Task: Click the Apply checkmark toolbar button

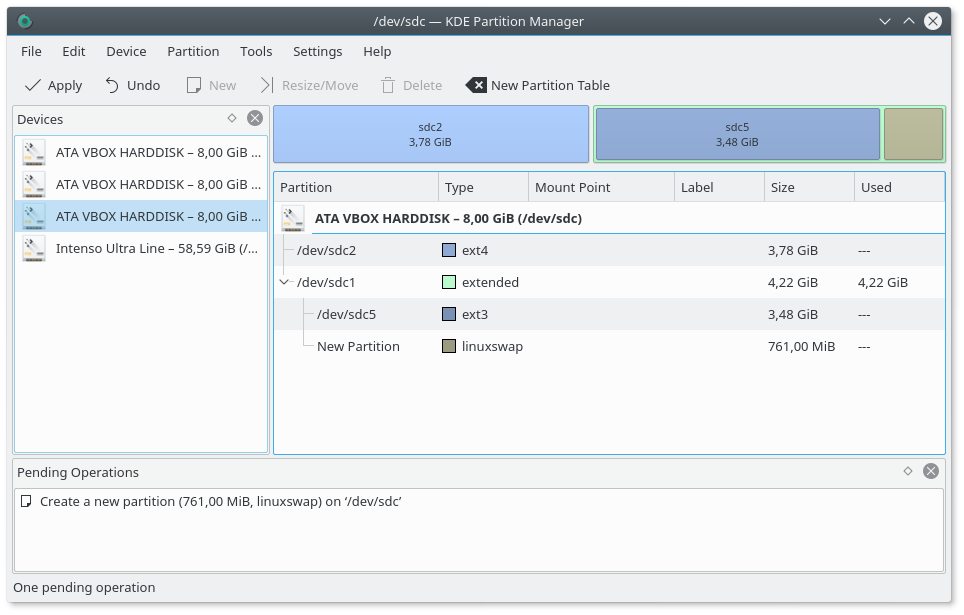Action: pos(53,85)
